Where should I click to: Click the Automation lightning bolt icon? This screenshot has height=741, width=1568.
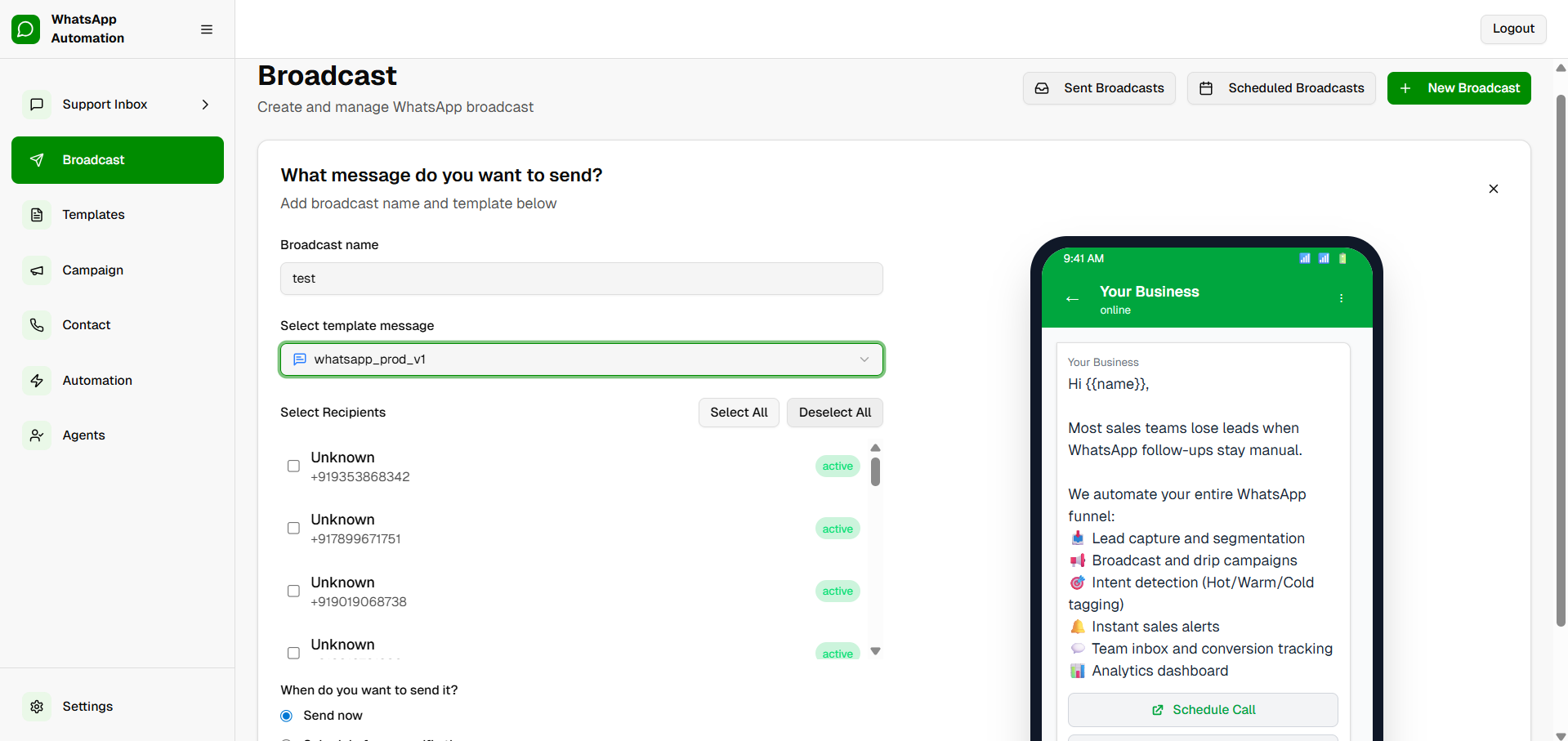[37, 381]
